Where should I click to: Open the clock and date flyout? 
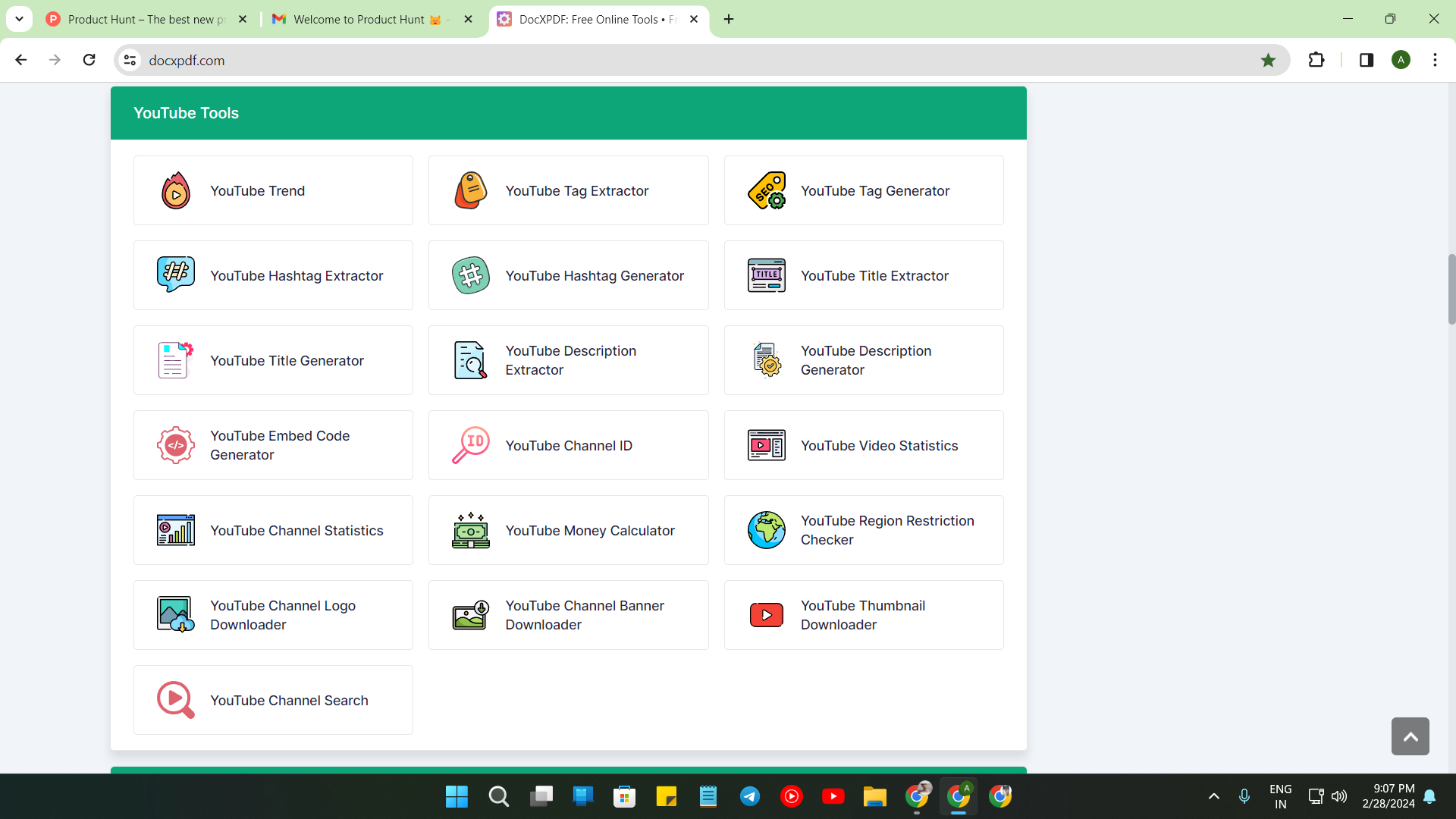(1389, 796)
